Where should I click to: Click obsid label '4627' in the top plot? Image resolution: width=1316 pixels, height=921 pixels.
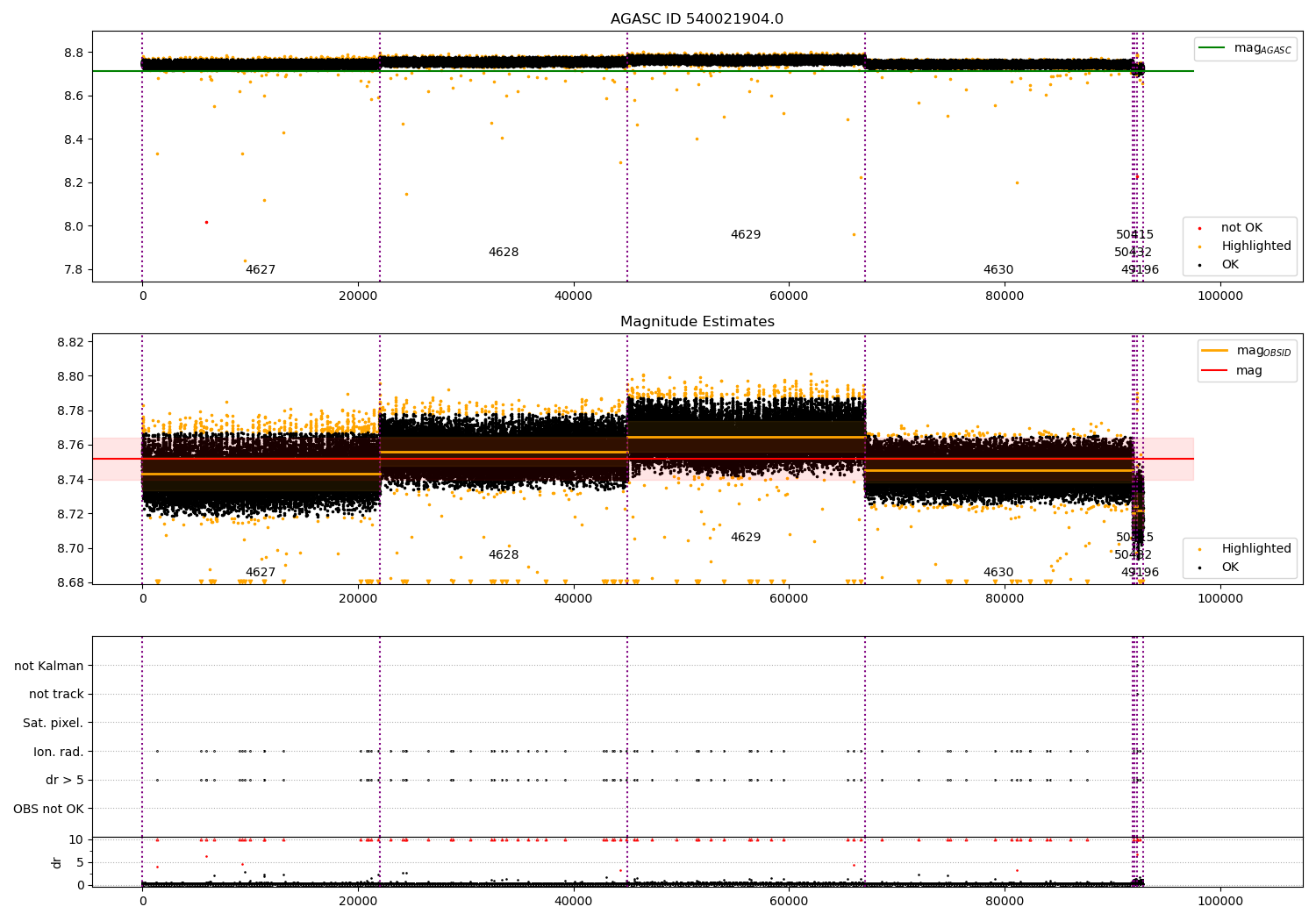pyautogui.click(x=261, y=270)
